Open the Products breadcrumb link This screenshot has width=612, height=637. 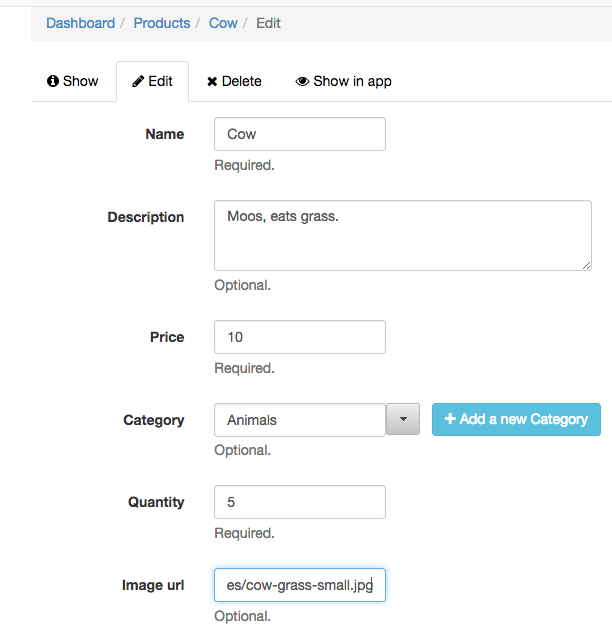162,23
